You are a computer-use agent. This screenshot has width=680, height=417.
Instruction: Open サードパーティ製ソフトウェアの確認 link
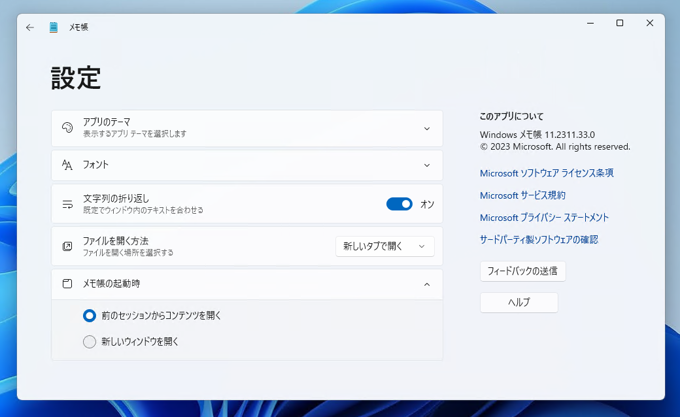tap(539, 240)
